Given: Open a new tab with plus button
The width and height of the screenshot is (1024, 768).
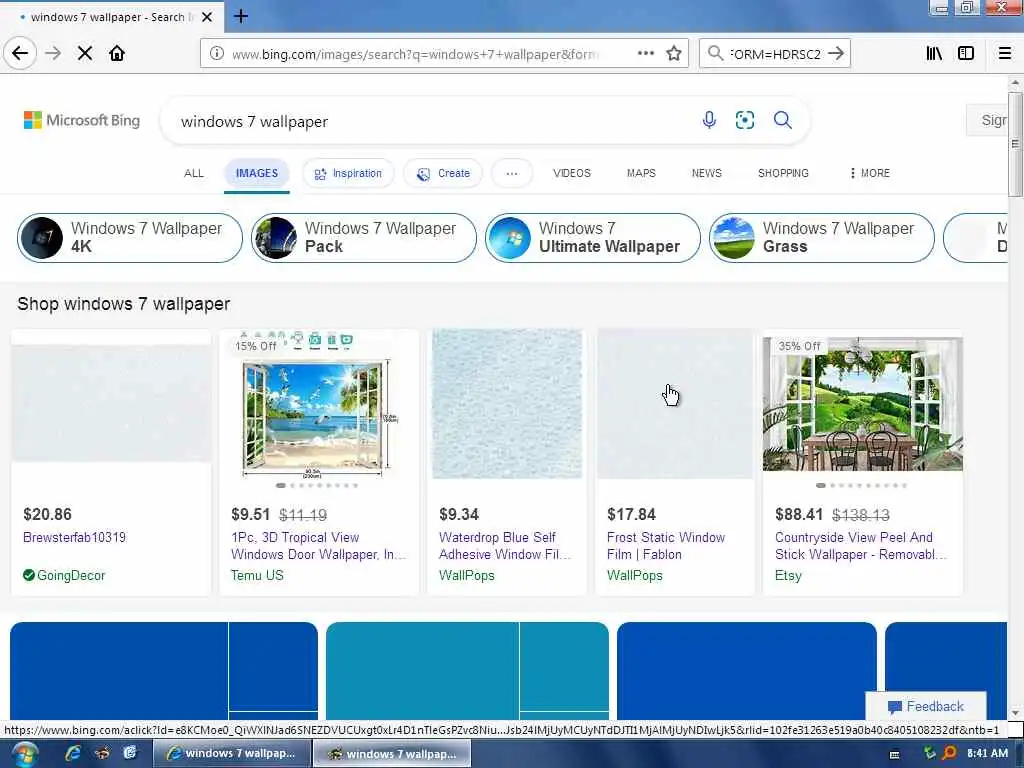Looking at the screenshot, I should coord(241,16).
